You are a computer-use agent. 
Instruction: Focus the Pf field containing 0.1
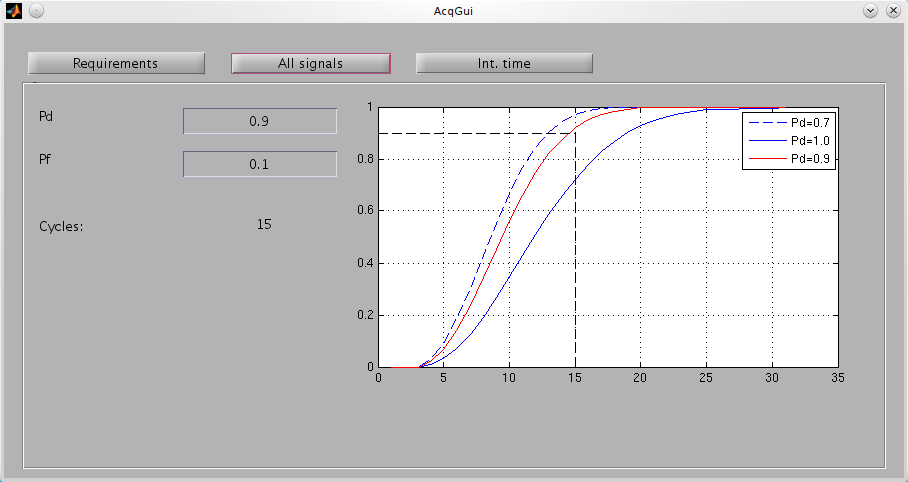point(260,164)
